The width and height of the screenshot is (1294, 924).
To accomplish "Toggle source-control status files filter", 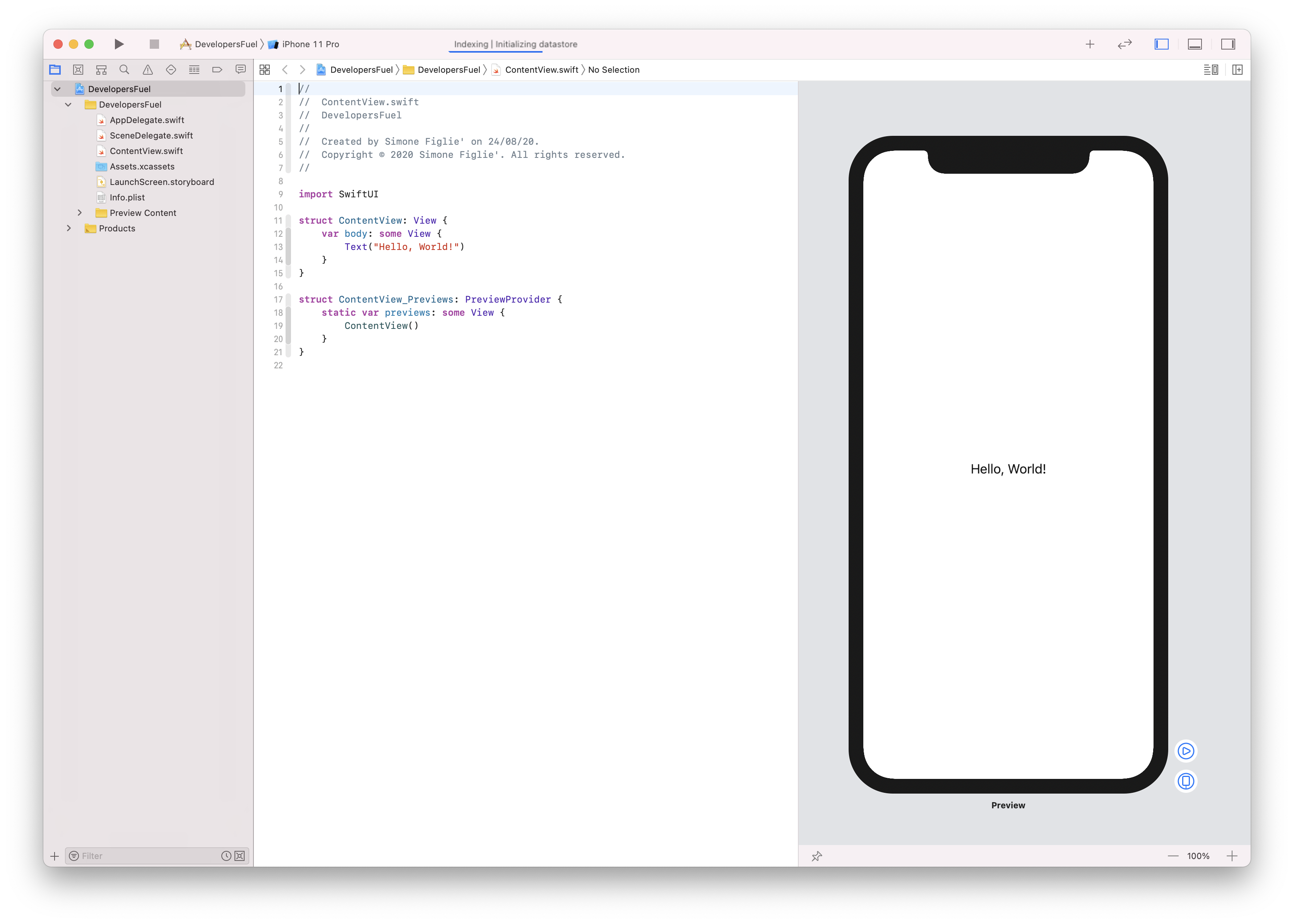I will (x=240, y=856).
